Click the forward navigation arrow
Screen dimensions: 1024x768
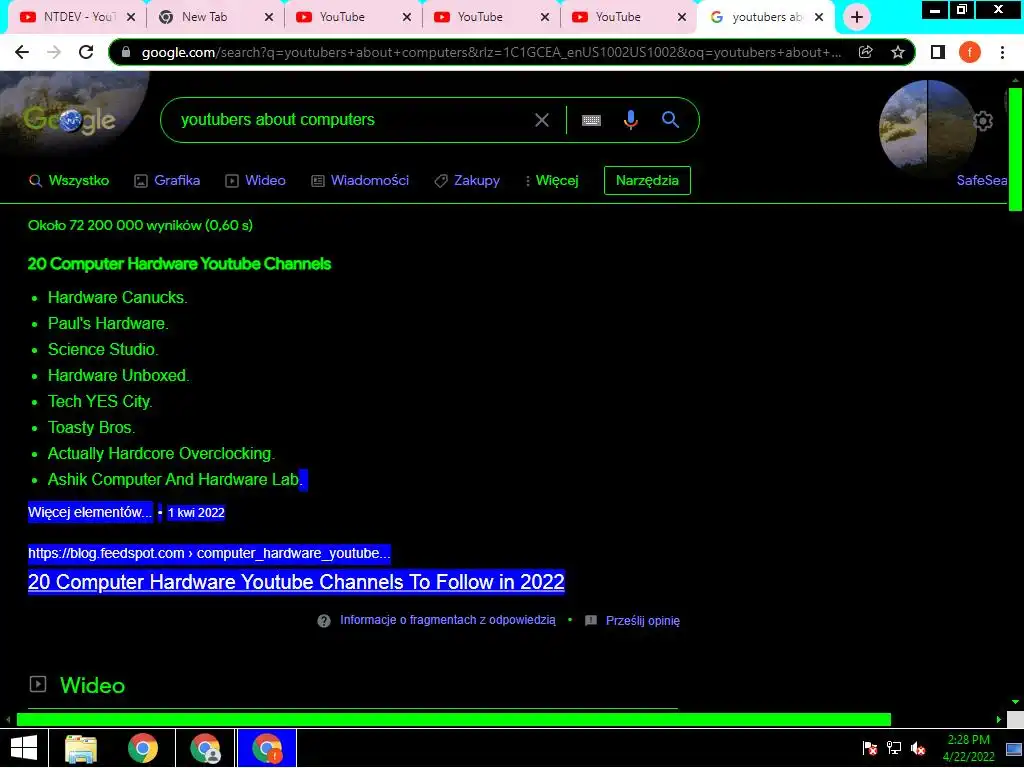click(54, 52)
